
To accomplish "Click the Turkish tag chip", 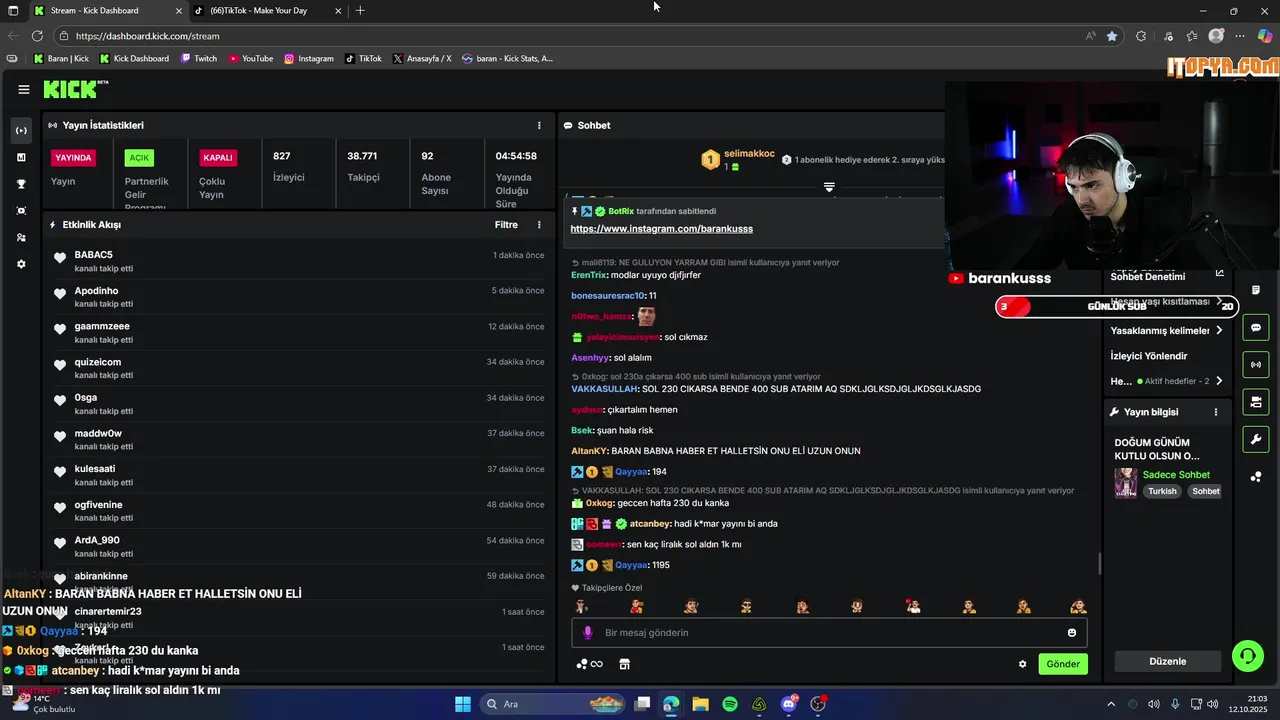I will click(x=1162, y=491).
